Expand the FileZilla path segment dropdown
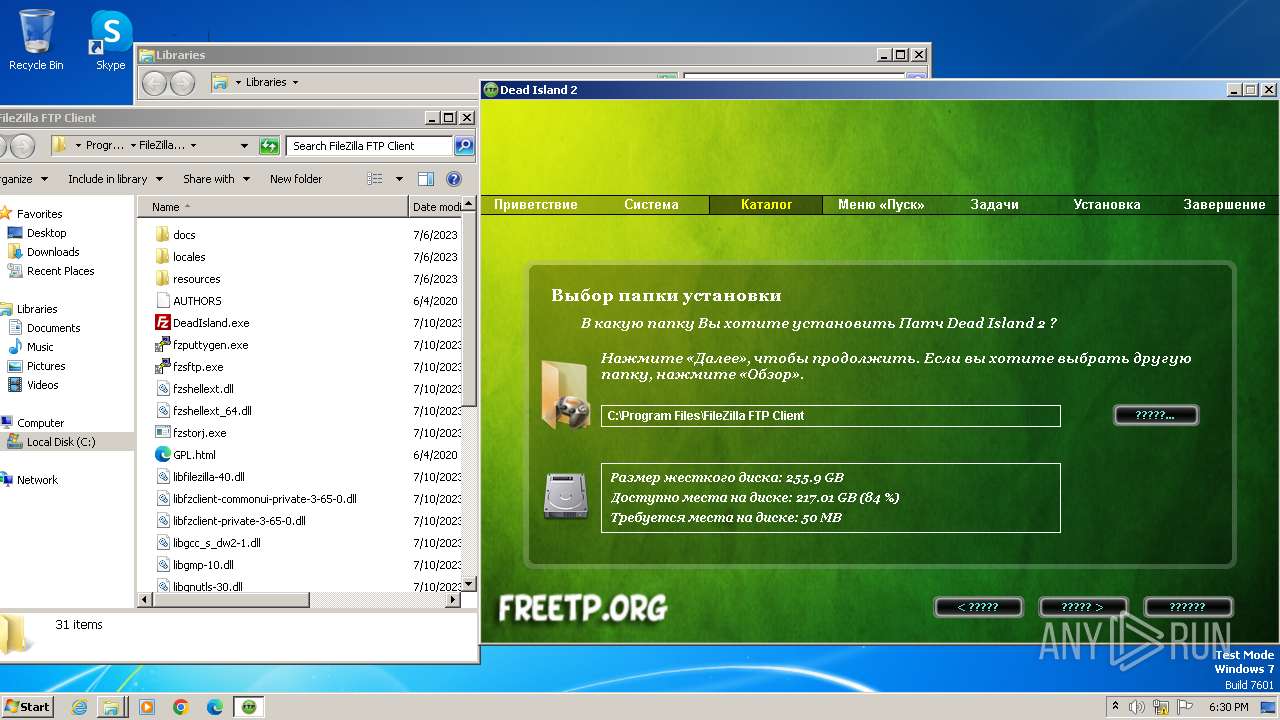Screen dimensions: 1280x720 [x=193, y=146]
